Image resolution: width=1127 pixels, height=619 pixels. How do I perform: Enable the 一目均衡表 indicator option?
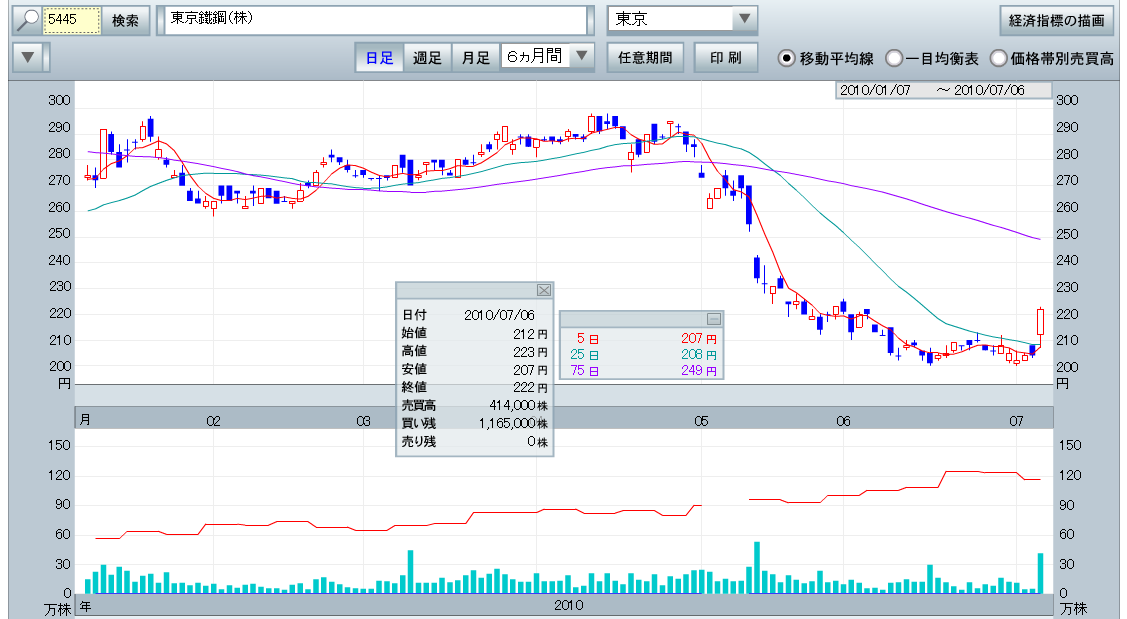894,58
